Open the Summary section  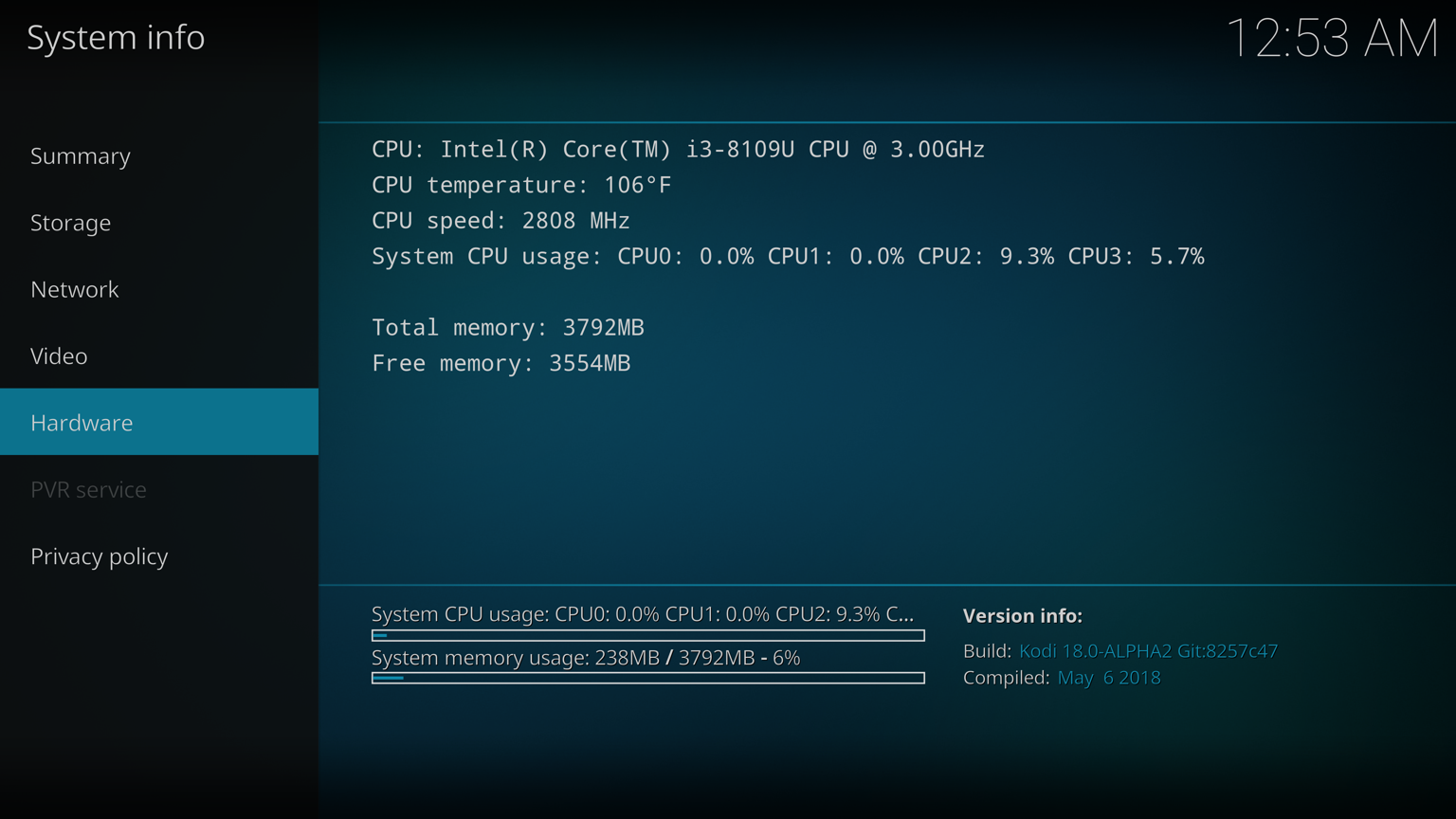[x=81, y=155]
